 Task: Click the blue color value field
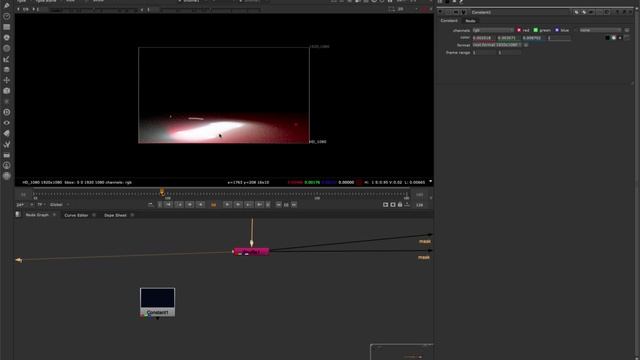pyautogui.click(x=534, y=38)
